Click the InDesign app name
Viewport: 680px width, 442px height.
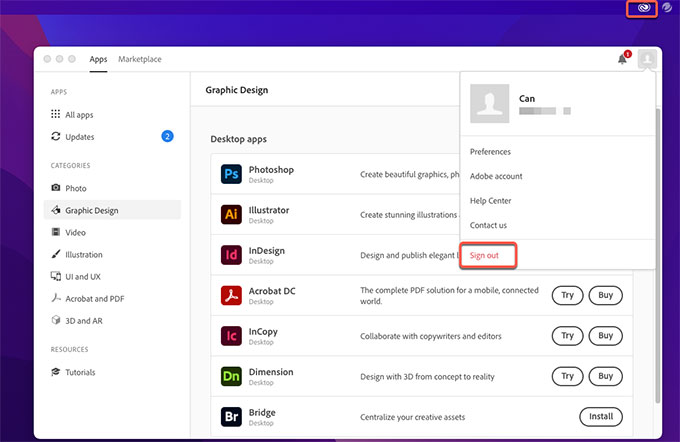(x=266, y=251)
